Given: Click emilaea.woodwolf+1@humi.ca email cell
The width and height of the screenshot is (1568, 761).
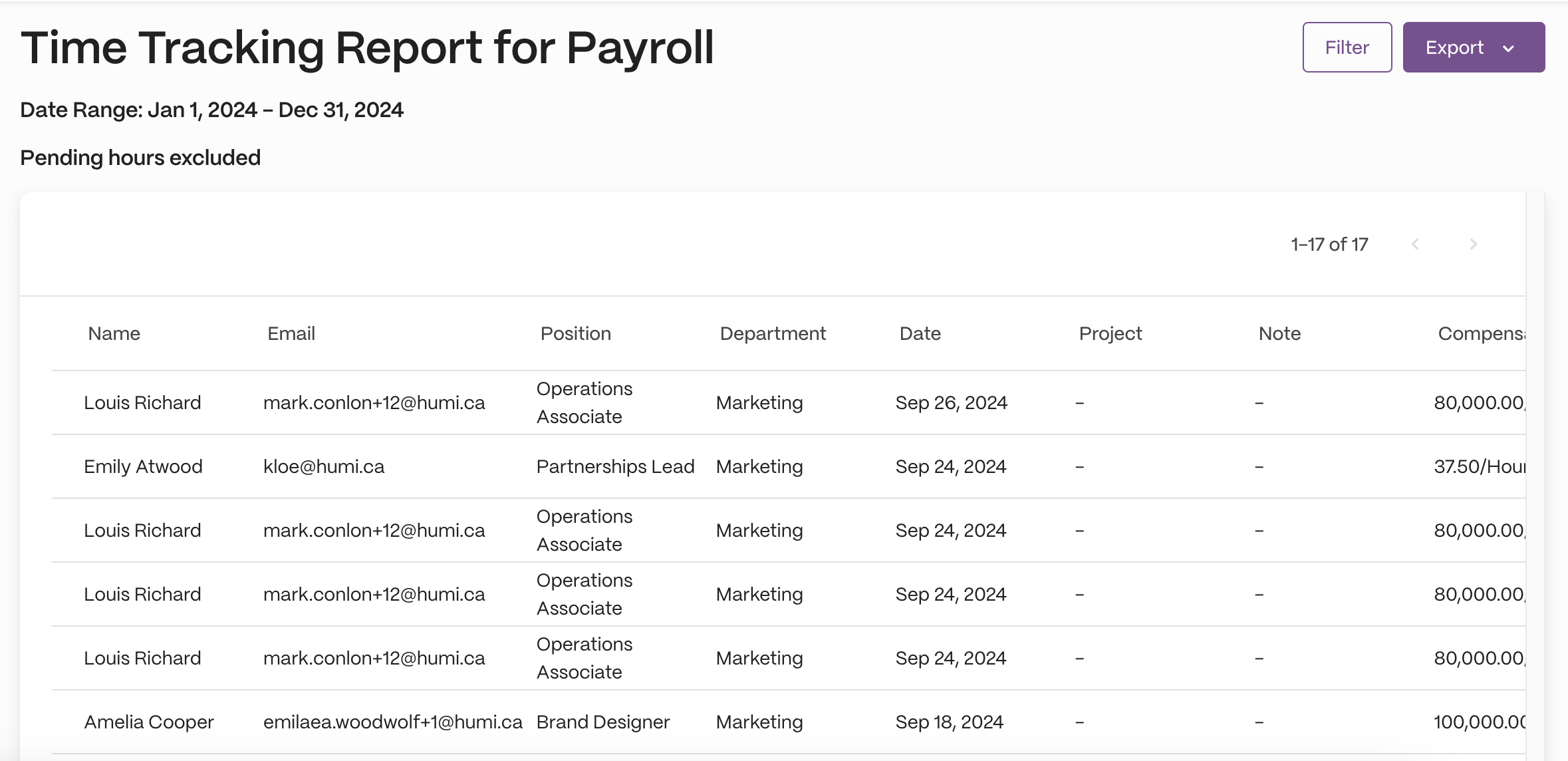Looking at the screenshot, I should tap(392, 722).
